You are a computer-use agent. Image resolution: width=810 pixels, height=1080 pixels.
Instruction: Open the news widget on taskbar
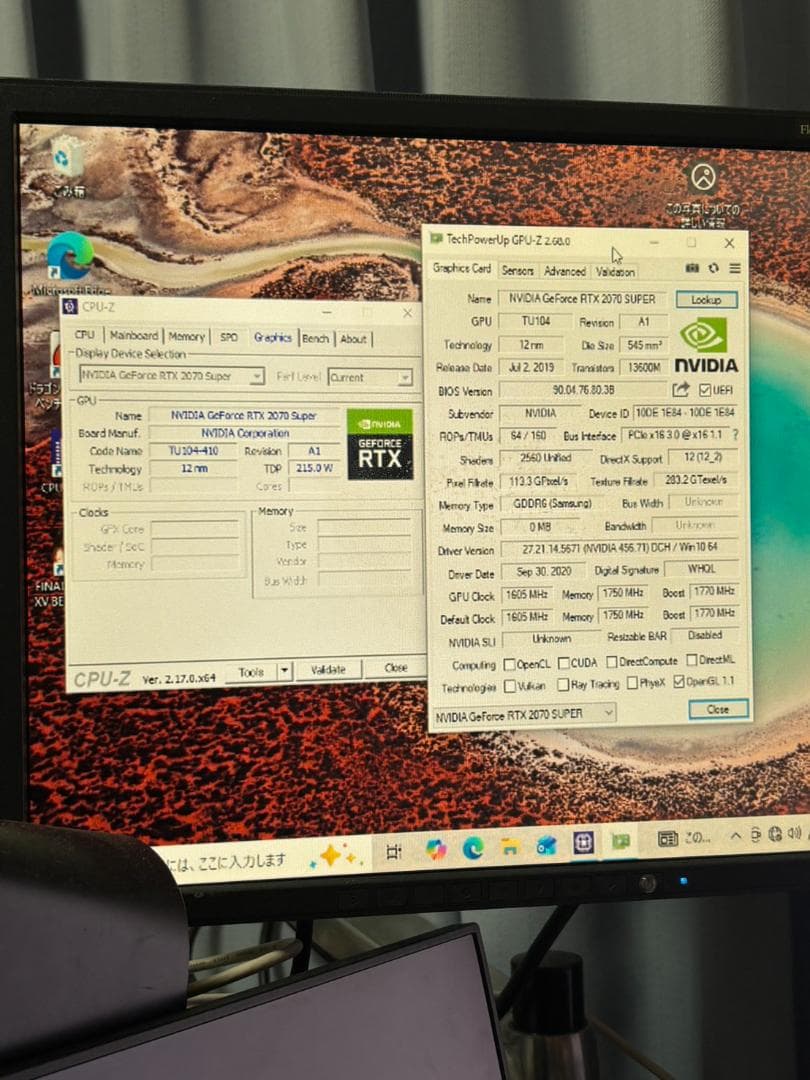click(x=684, y=838)
